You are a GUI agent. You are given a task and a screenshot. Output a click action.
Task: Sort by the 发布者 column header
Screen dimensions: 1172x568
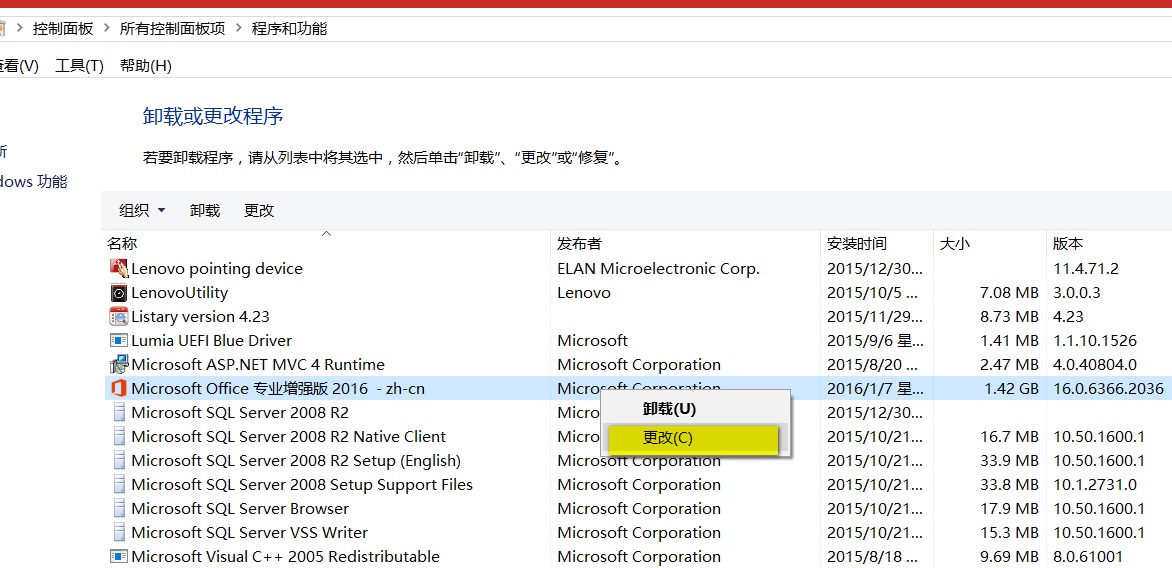click(x=685, y=243)
